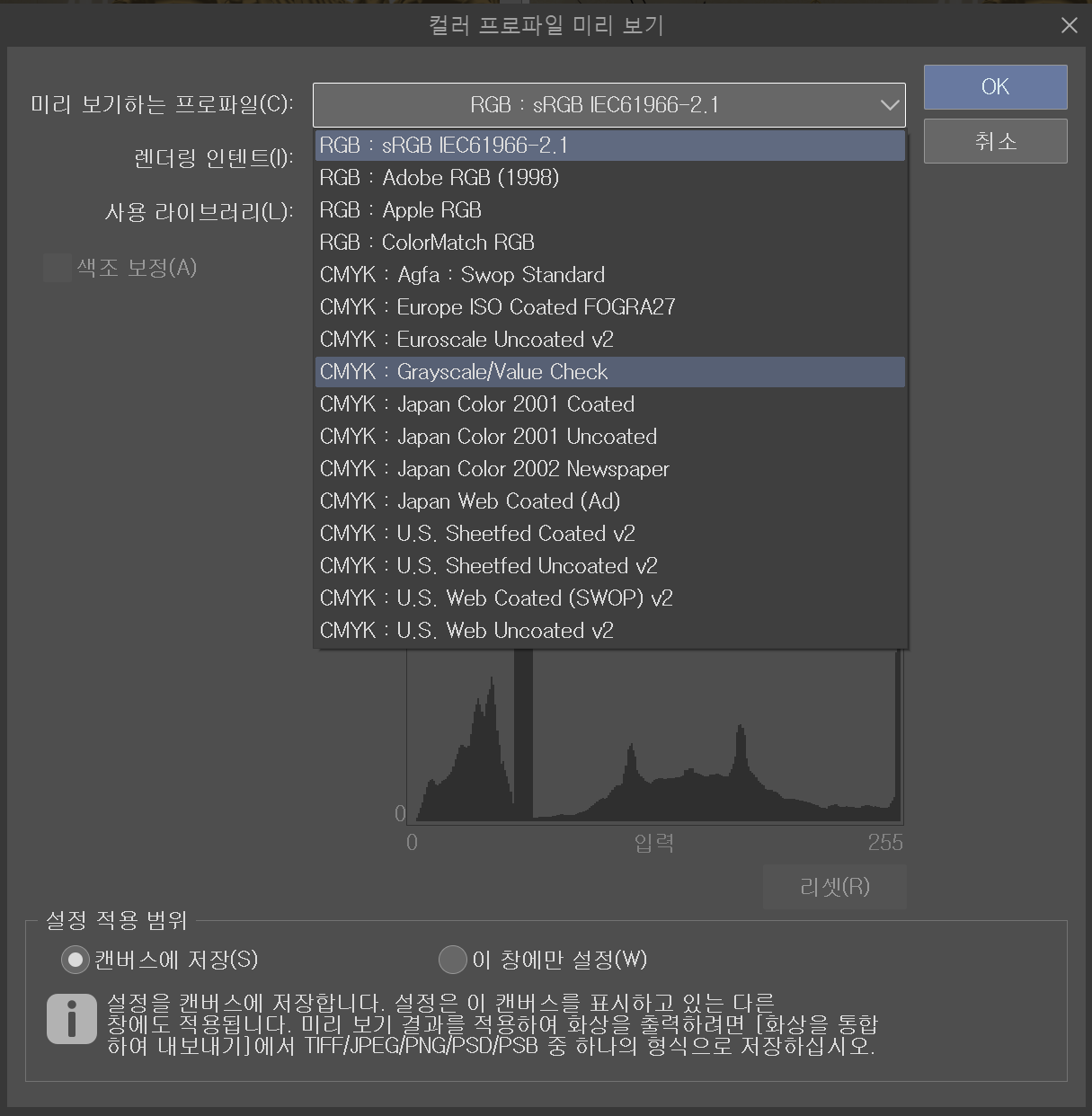
Task: Select RGB : sRGB IEC61966-2.1 in list
Action: coord(609,146)
